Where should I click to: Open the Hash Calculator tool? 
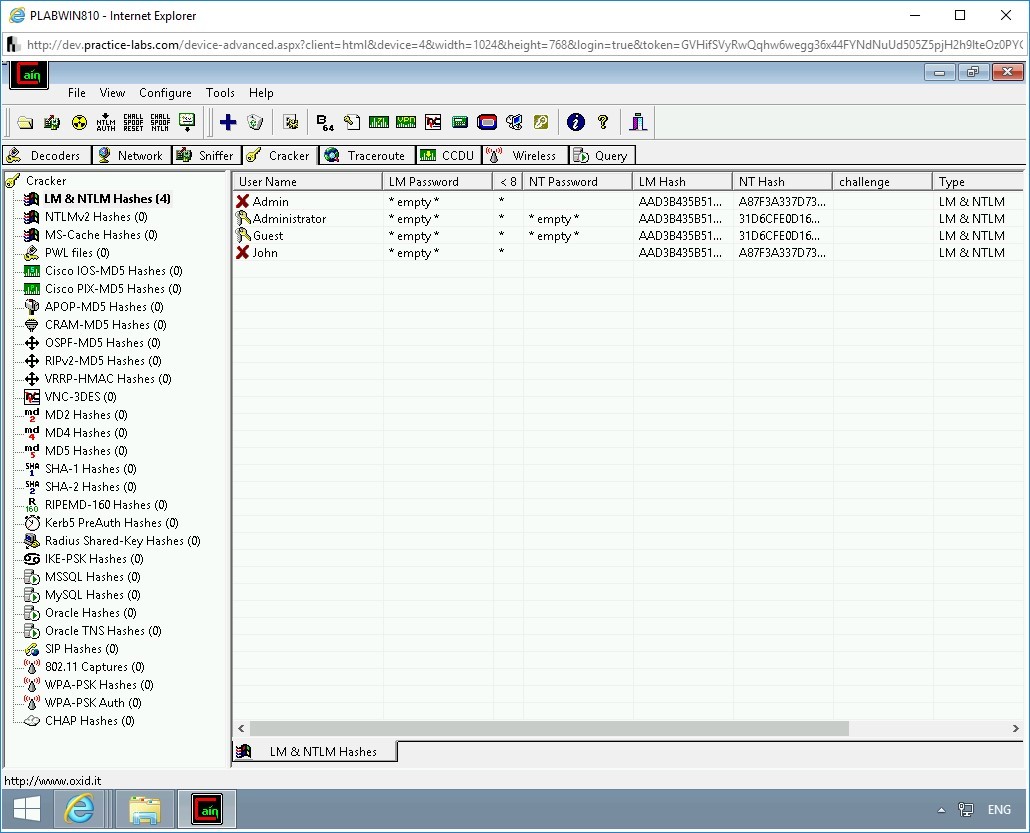coord(459,122)
